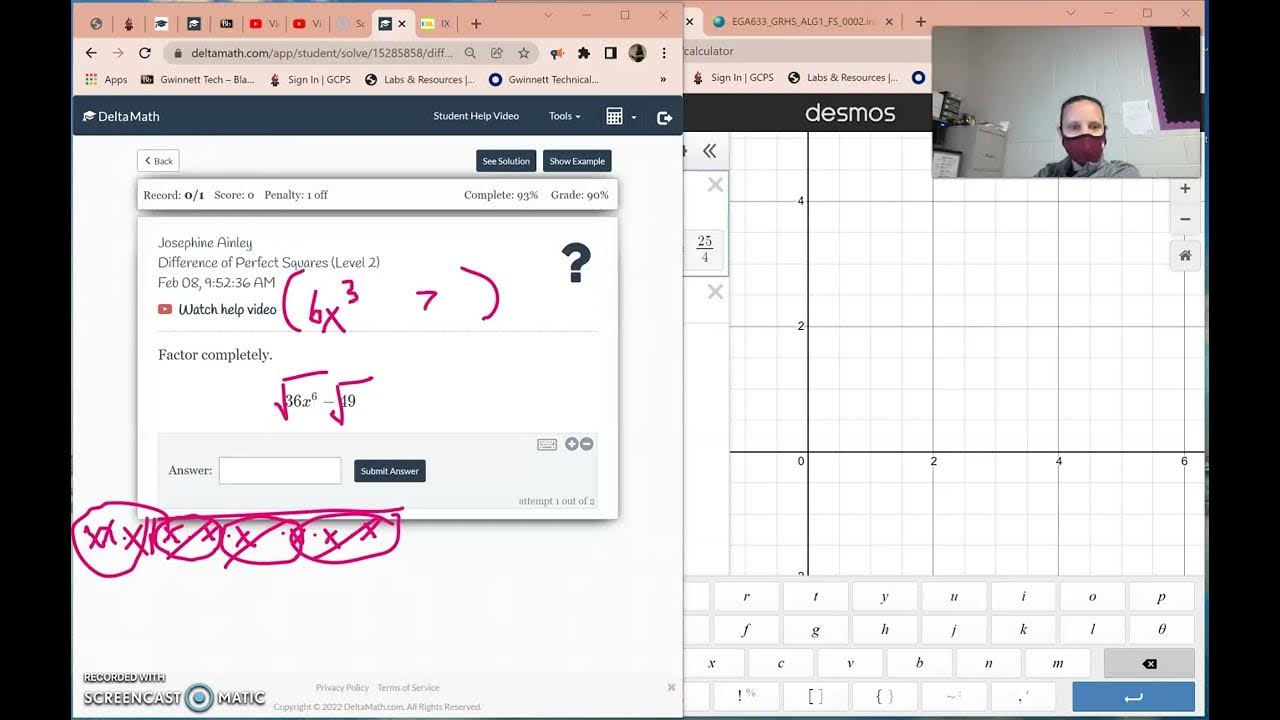Open a new tab in the DeltaMath window
The height and width of the screenshot is (720, 1280).
click(476, 24)
